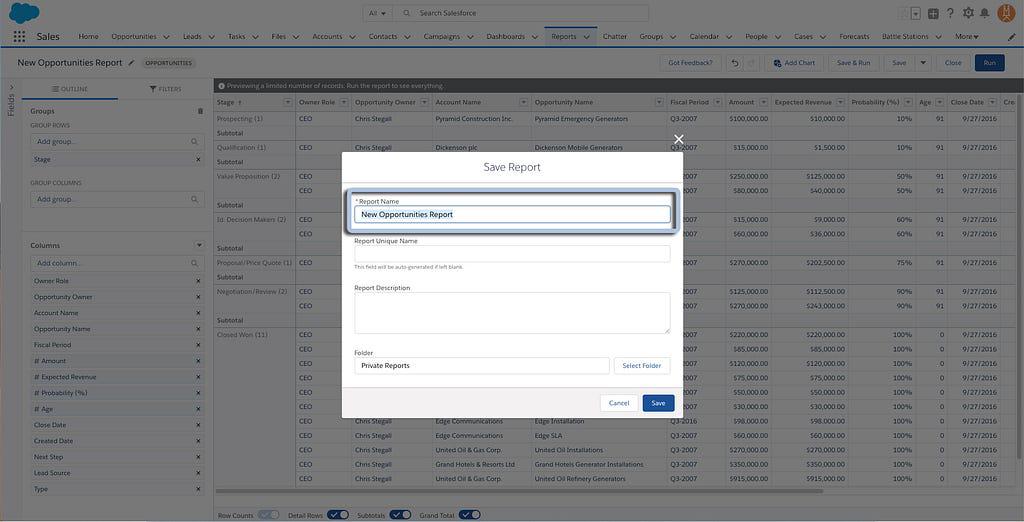Expand the Columns section options arrow
Viewport: 1024px width, 522px height.
pyautogui.click(x=199, y=245)
